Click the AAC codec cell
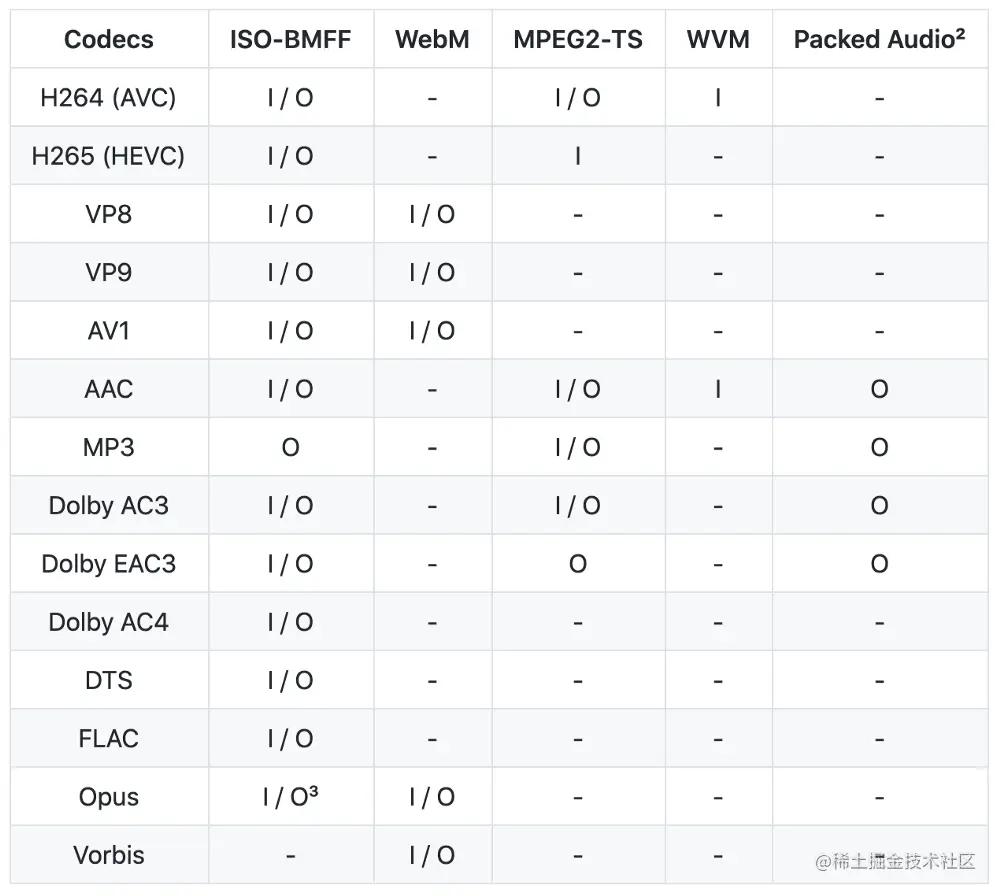Screen dimensions: 1000x896 tap(108, 389)
